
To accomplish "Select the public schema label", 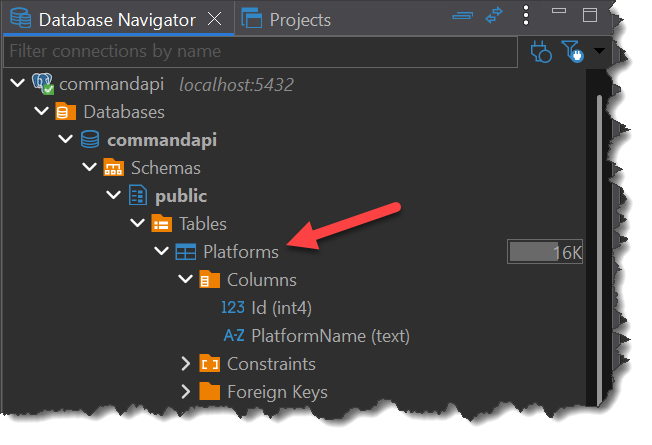I will pos(181,196).
